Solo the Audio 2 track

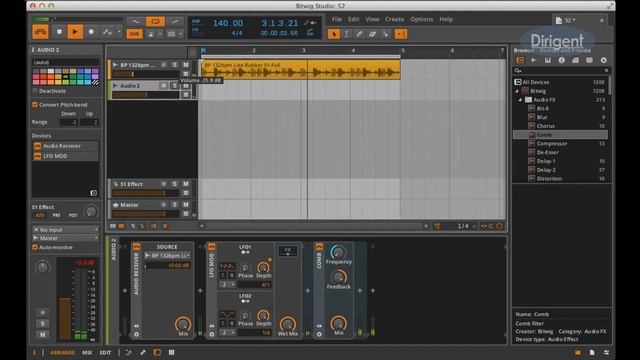pyautogui.click(x=175, y=86)
